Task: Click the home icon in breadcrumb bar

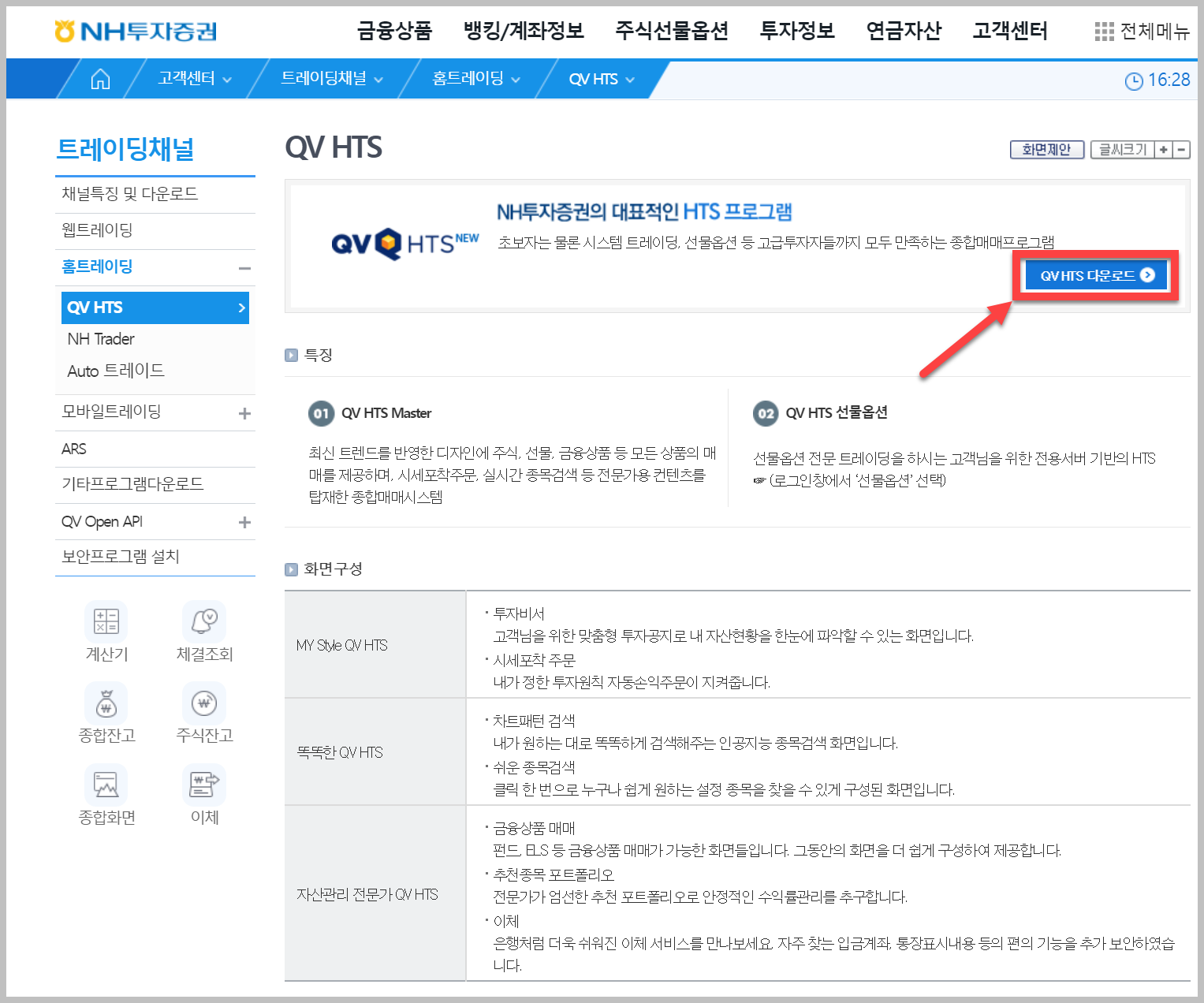Action: (x=100, y=79)
